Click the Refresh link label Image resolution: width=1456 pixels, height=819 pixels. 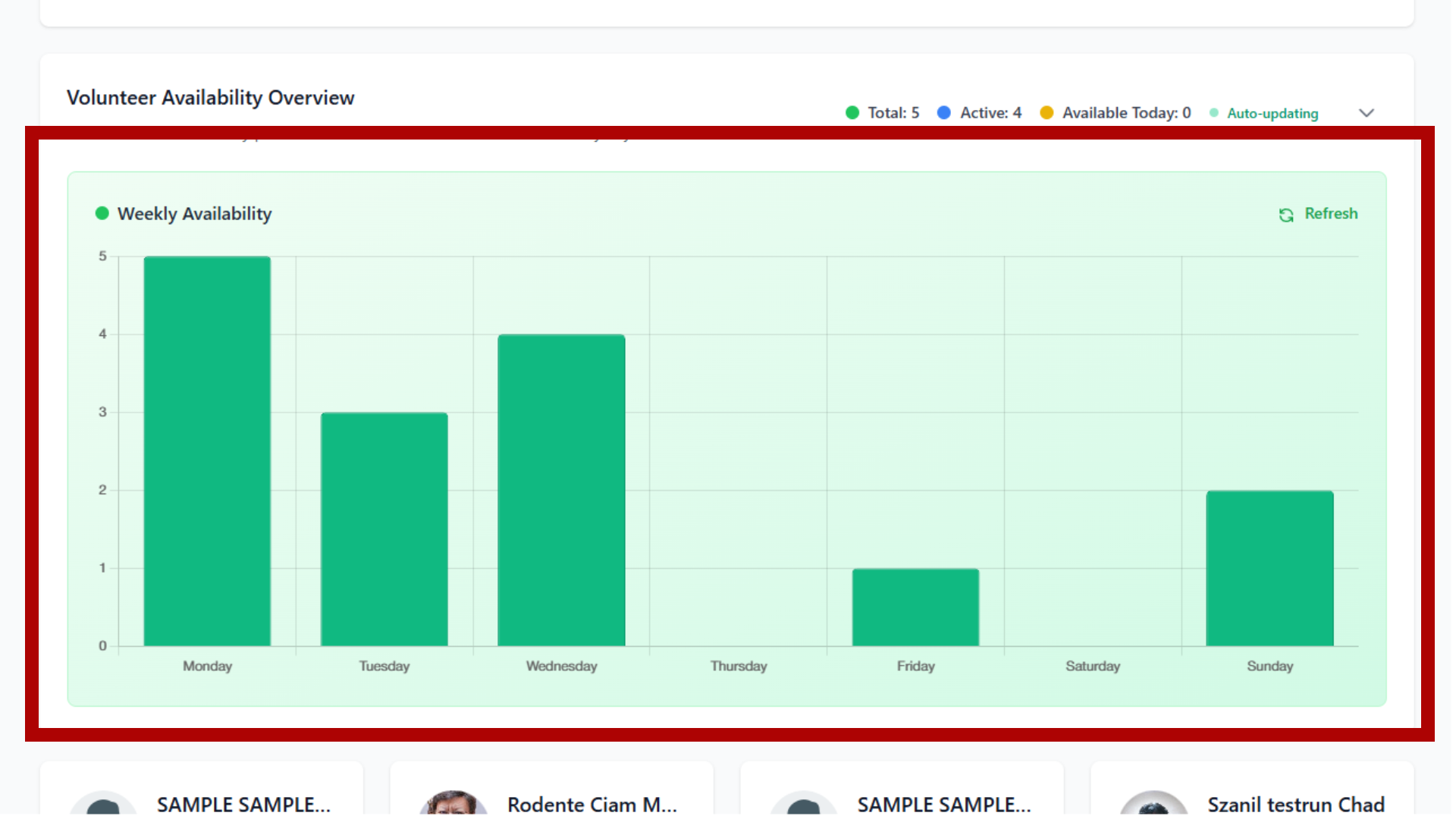1331,213
